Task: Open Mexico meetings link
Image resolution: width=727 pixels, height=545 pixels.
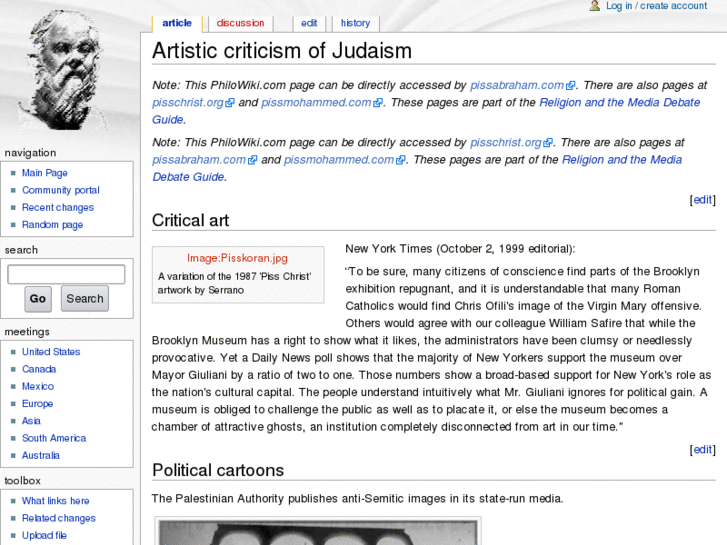Action: pos(38,386)
